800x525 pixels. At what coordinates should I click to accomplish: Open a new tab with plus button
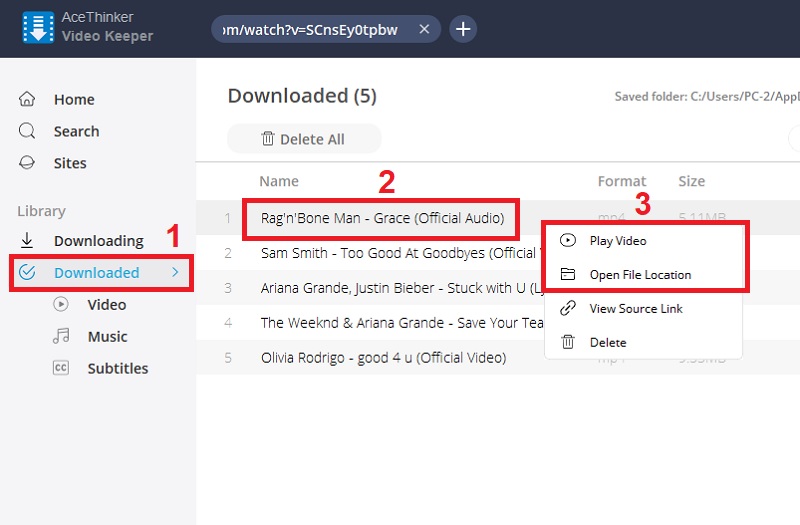point(463,29)
